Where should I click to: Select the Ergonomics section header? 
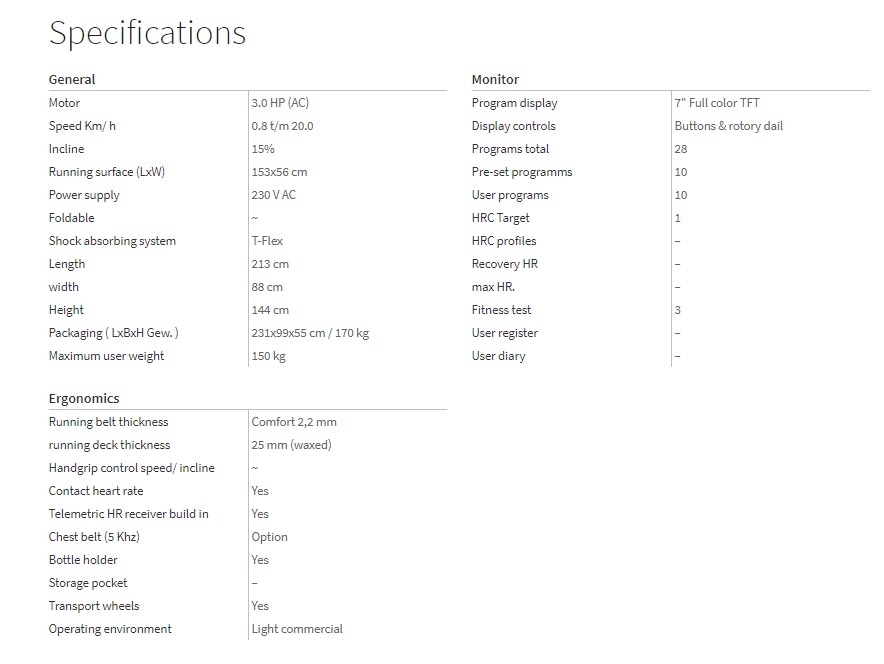[x=84, y=398]
